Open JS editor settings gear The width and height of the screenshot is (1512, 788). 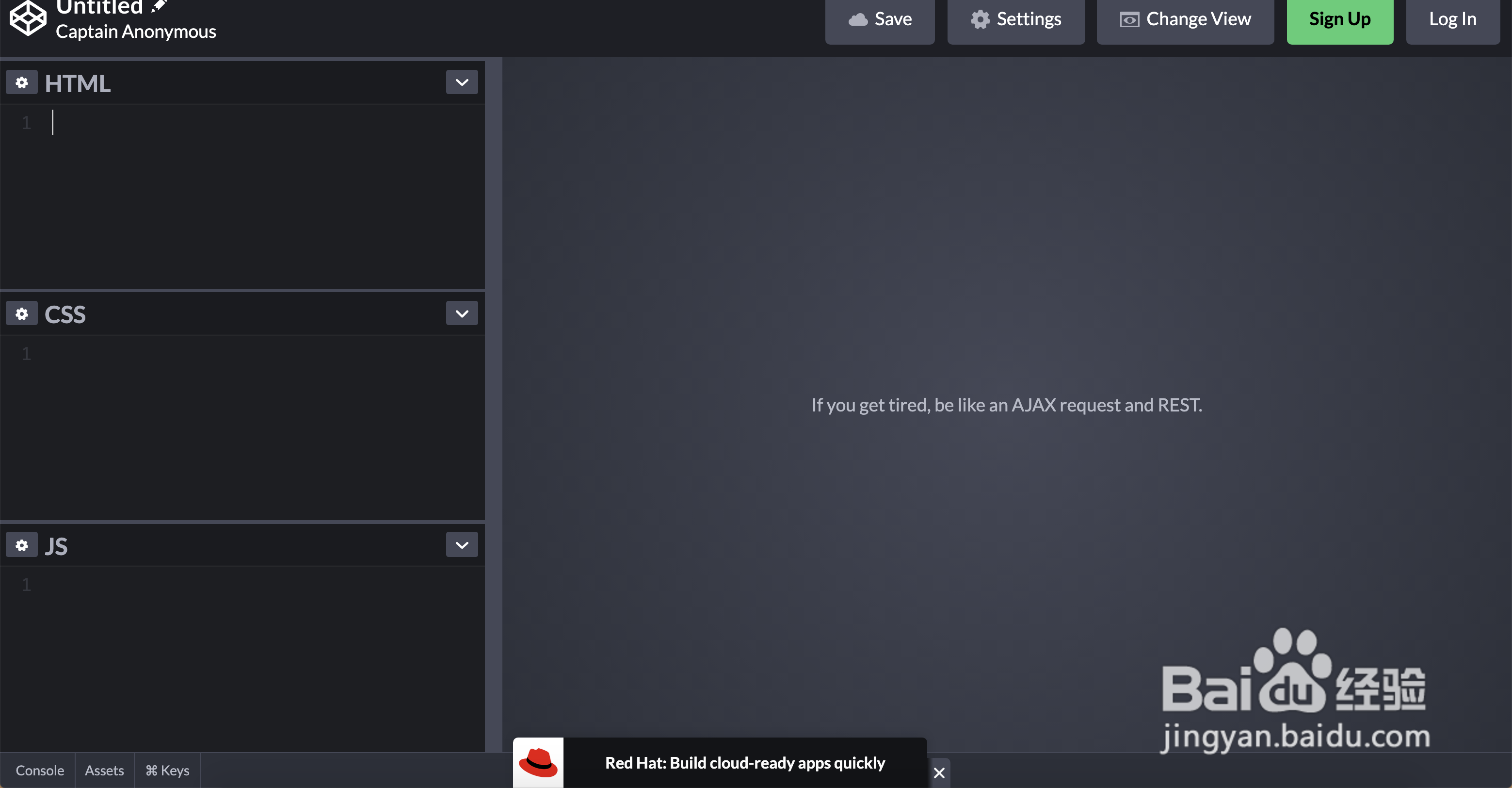click(x=22, y=545)
